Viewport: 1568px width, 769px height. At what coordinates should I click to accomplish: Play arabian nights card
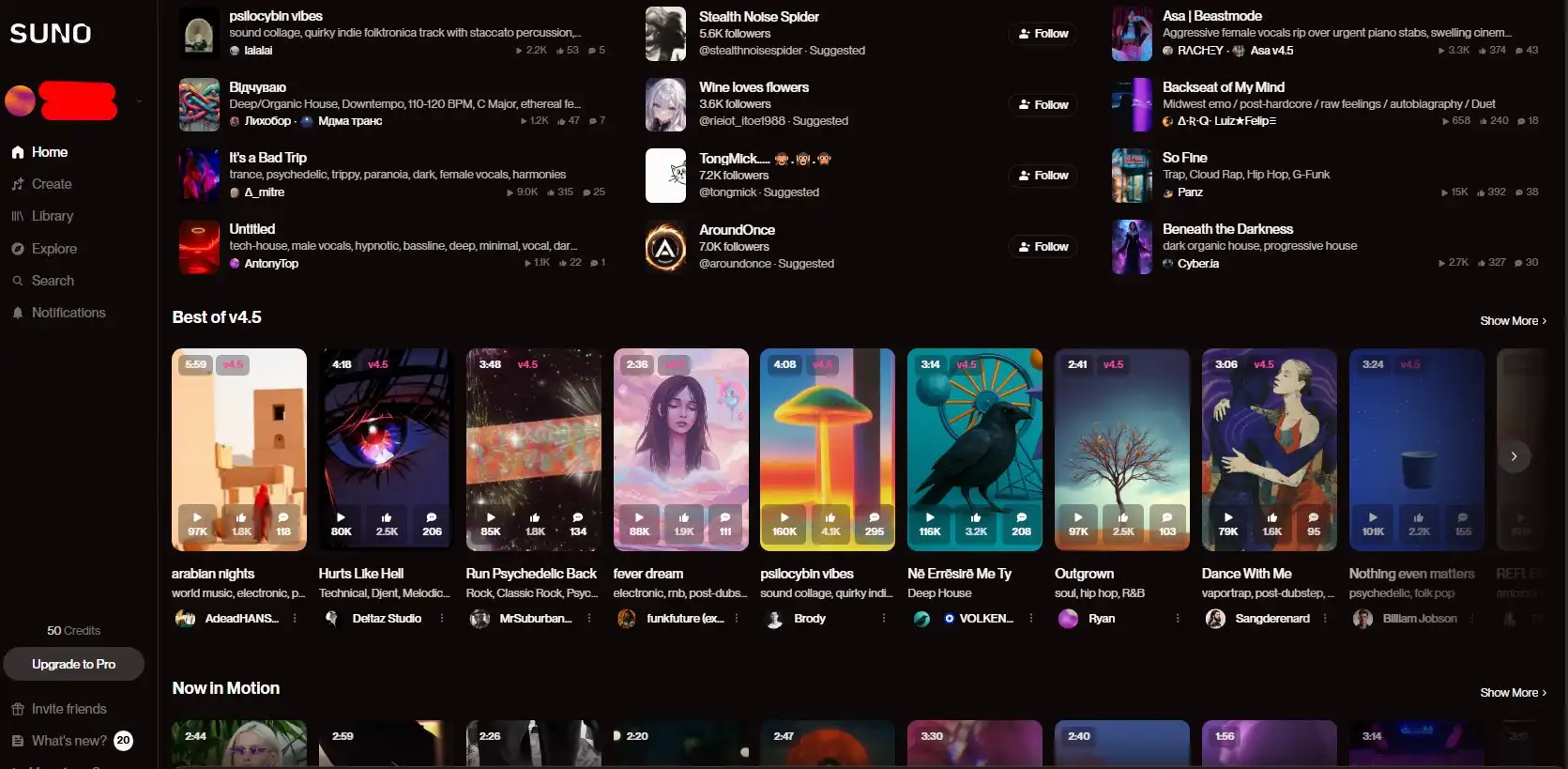pos(197,524)
